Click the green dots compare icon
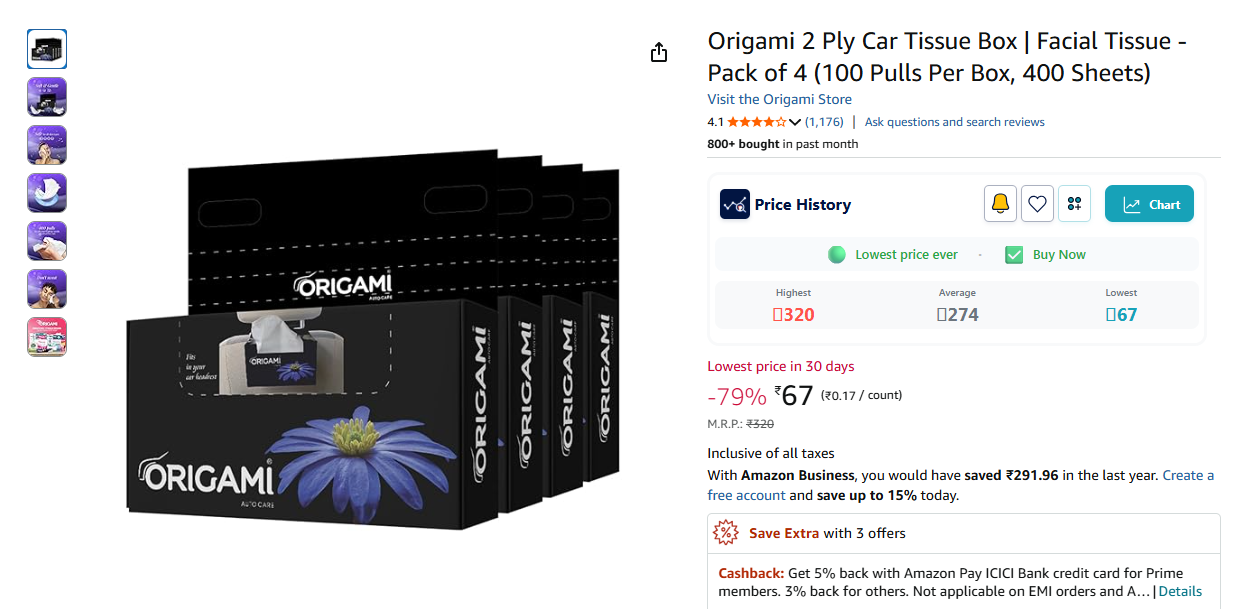Screen dimensions: 1234x609 click(1074, 204)
